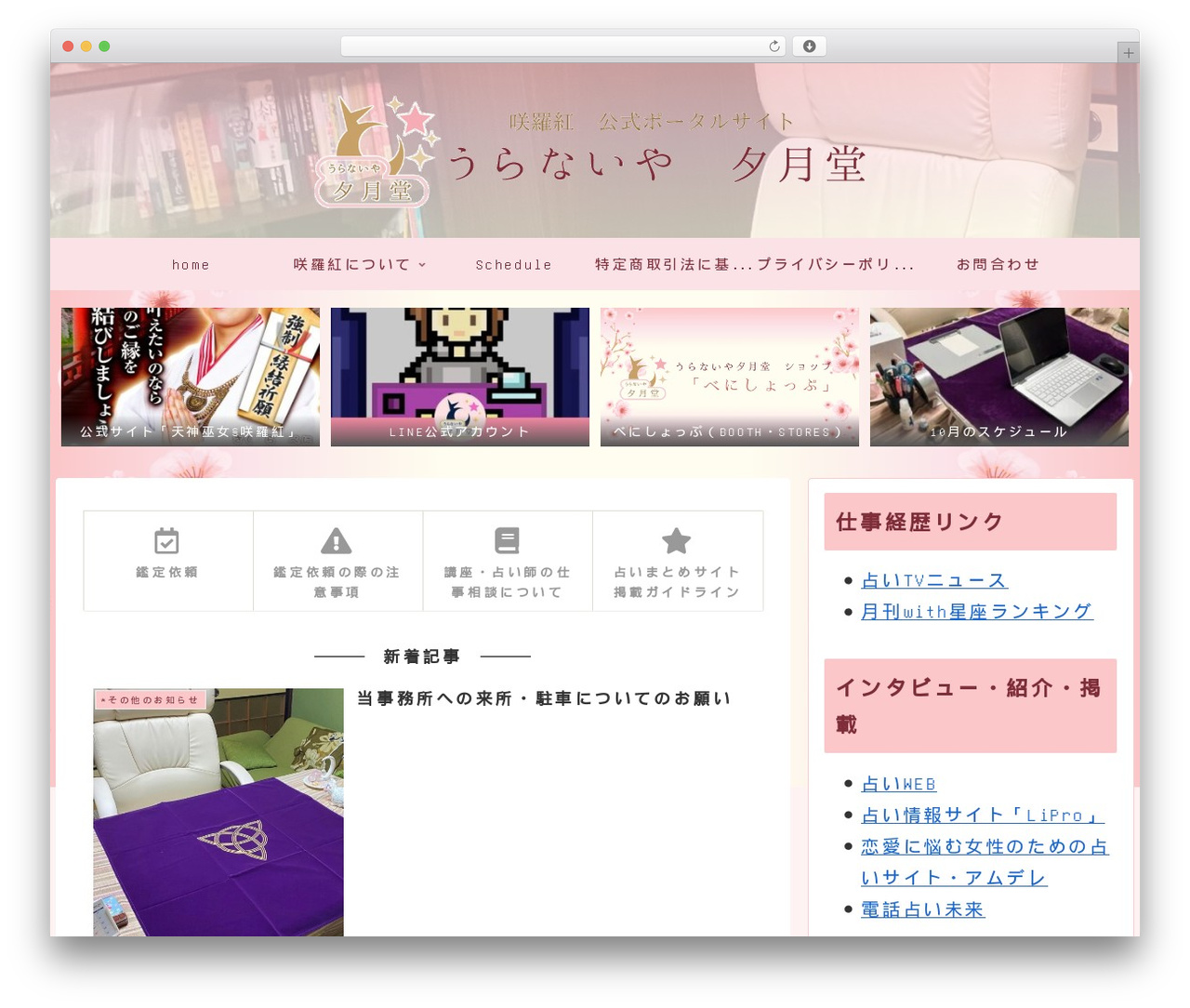Click the browser download arrow icon
The image size is (1190, 1008).
(x=809, y=46)
